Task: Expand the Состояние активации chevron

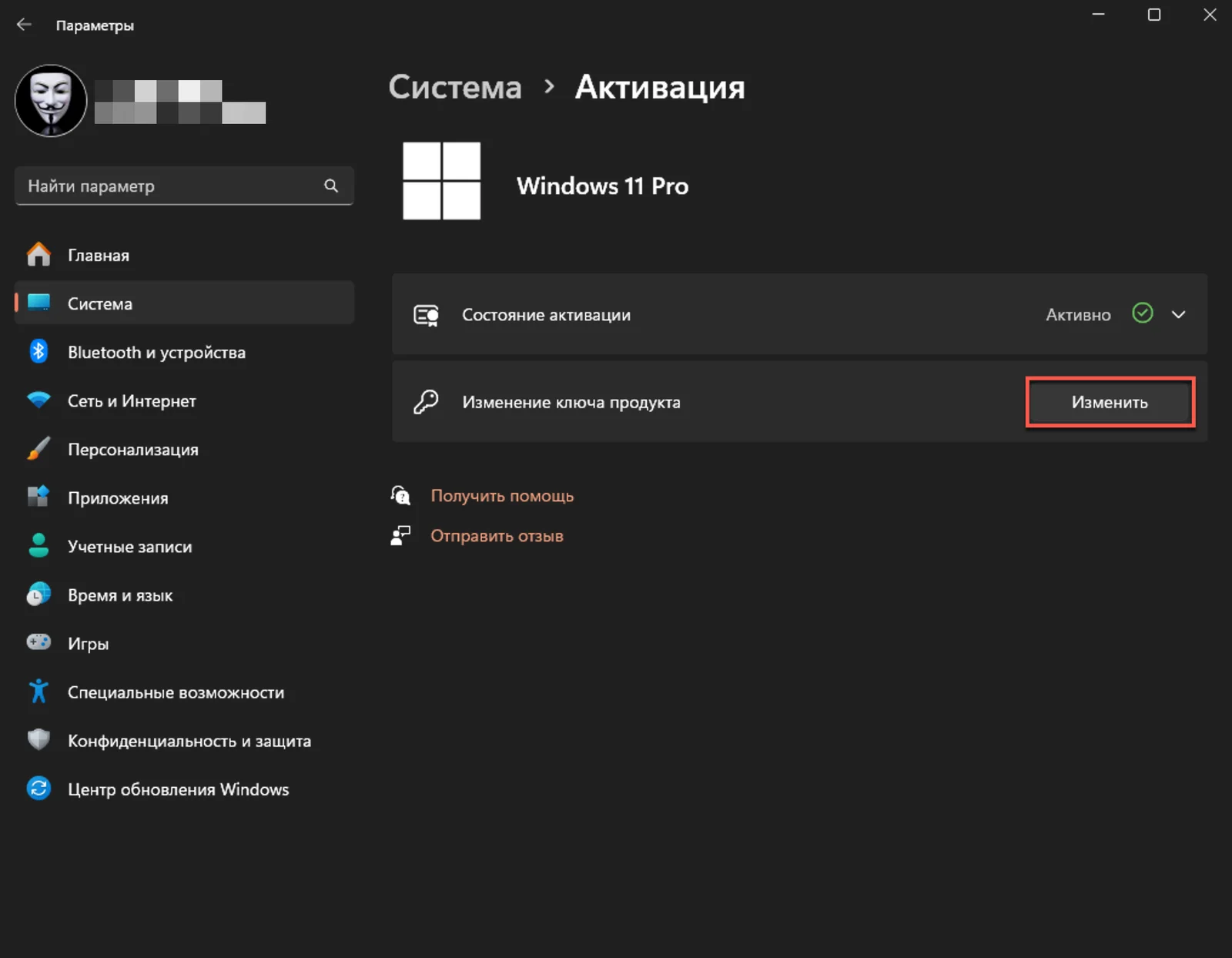Action: coord(1178,314)
